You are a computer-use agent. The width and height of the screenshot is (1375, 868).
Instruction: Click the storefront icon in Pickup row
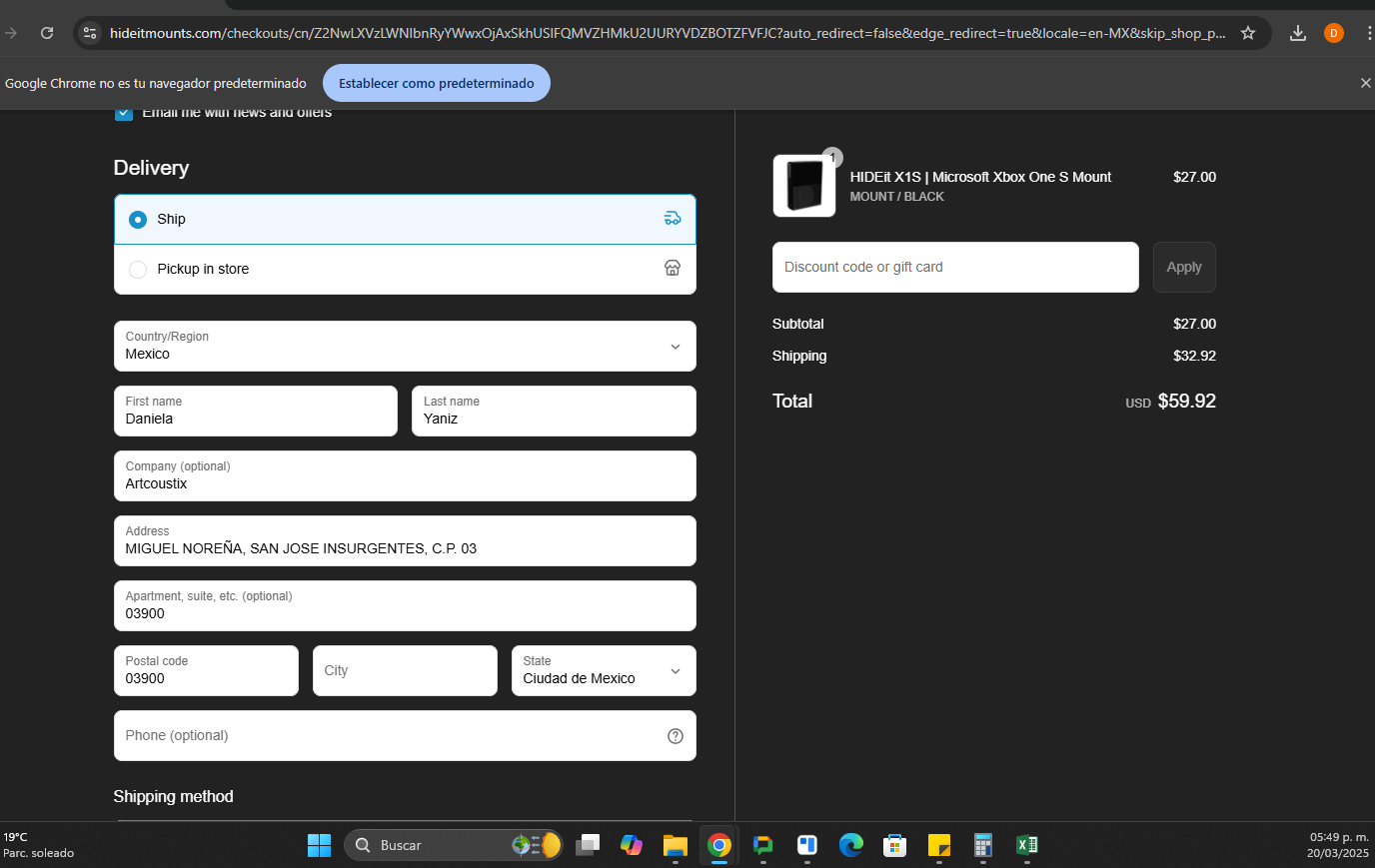click(673, 268)
